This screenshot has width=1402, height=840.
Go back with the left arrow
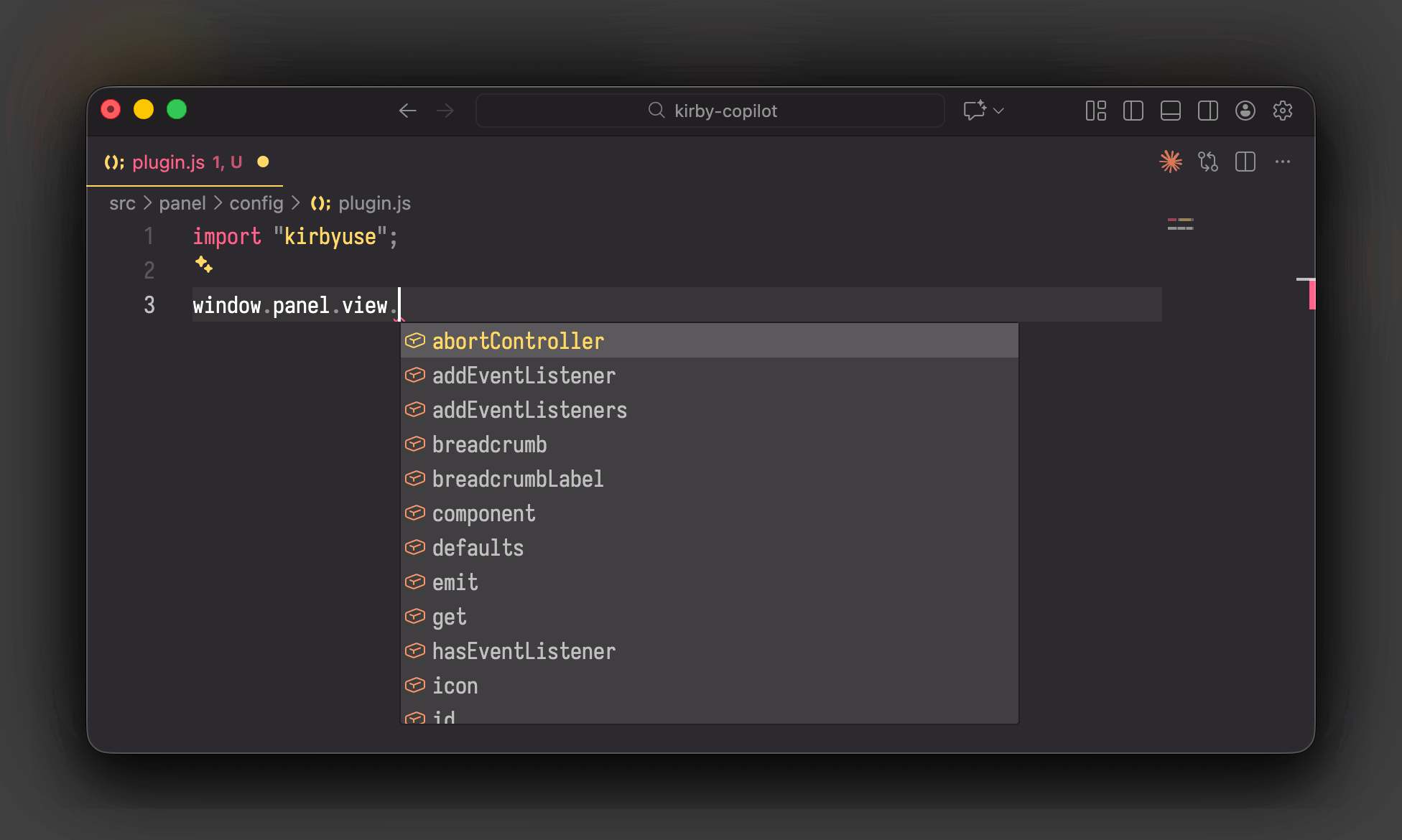[x=407, y=111]
